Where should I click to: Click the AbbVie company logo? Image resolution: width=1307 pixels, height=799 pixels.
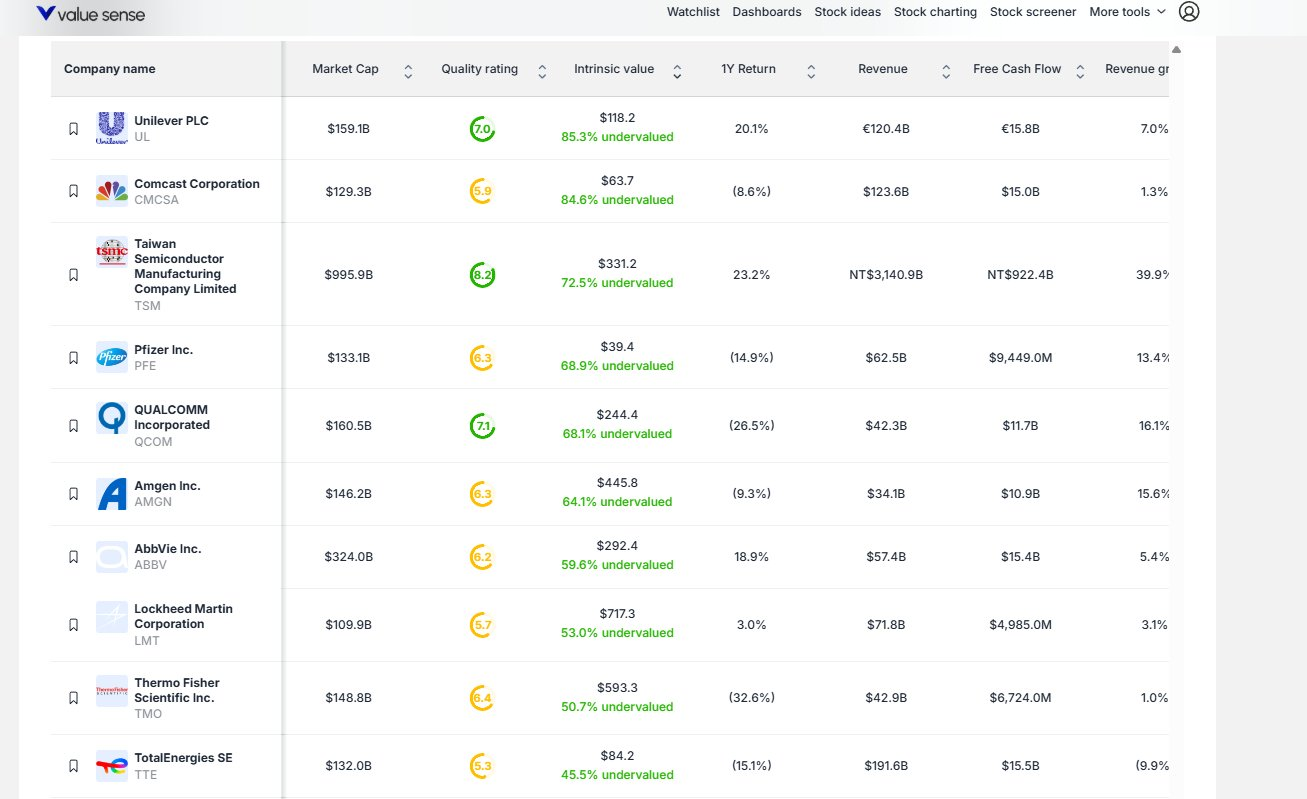click(x=110, y=556)
